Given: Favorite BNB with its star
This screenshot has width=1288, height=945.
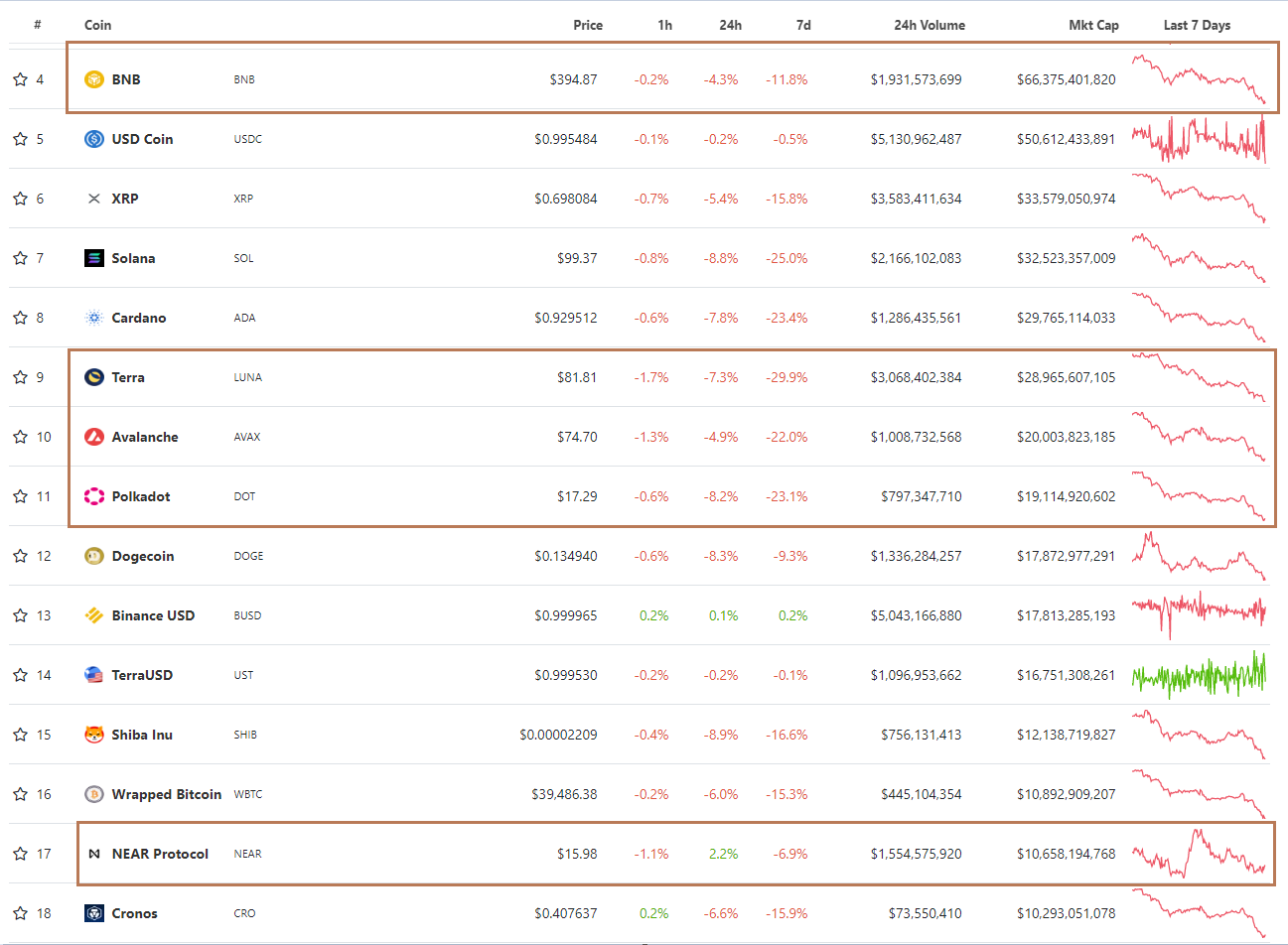Looking at the screenshot, I should (x=20, y=79).
